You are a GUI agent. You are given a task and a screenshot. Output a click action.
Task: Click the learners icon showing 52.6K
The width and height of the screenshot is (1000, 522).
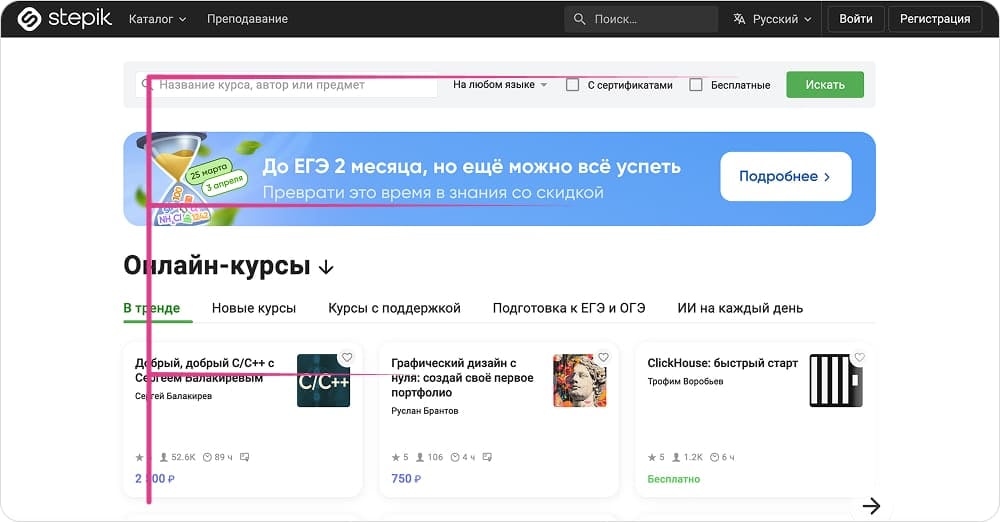point(164,457)
